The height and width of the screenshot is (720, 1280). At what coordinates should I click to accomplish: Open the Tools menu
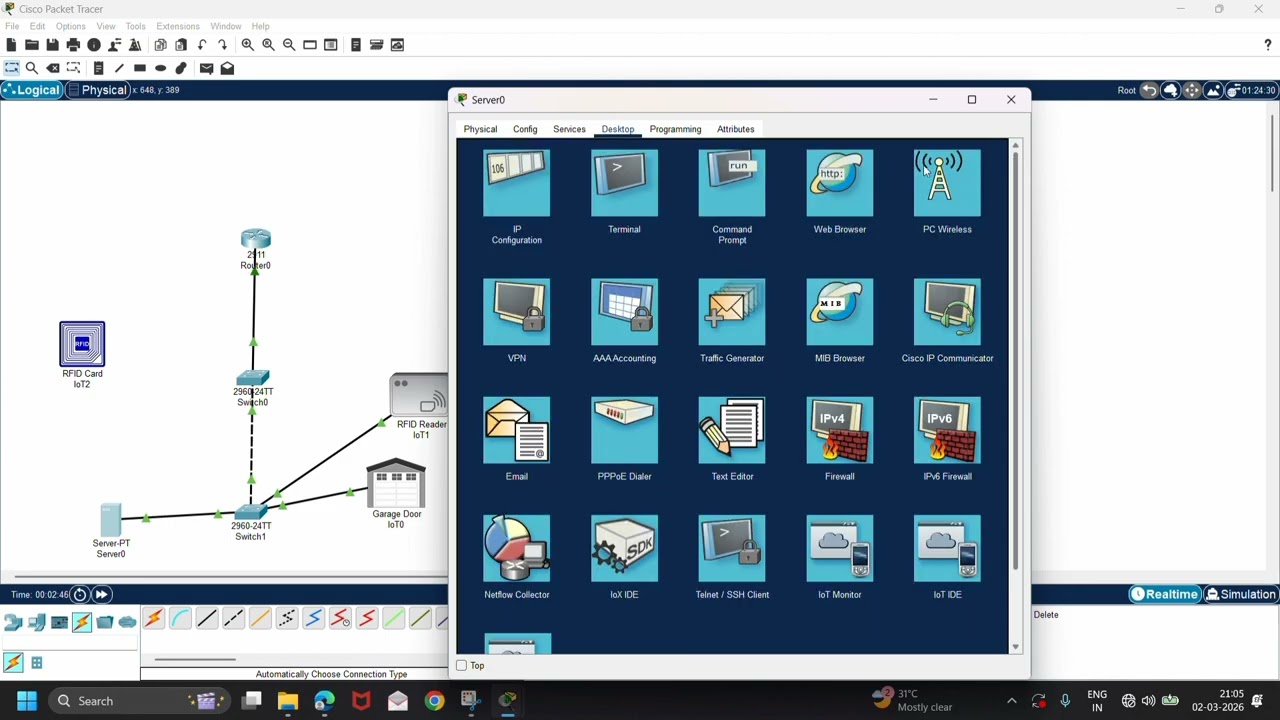[x=135, y=26]
